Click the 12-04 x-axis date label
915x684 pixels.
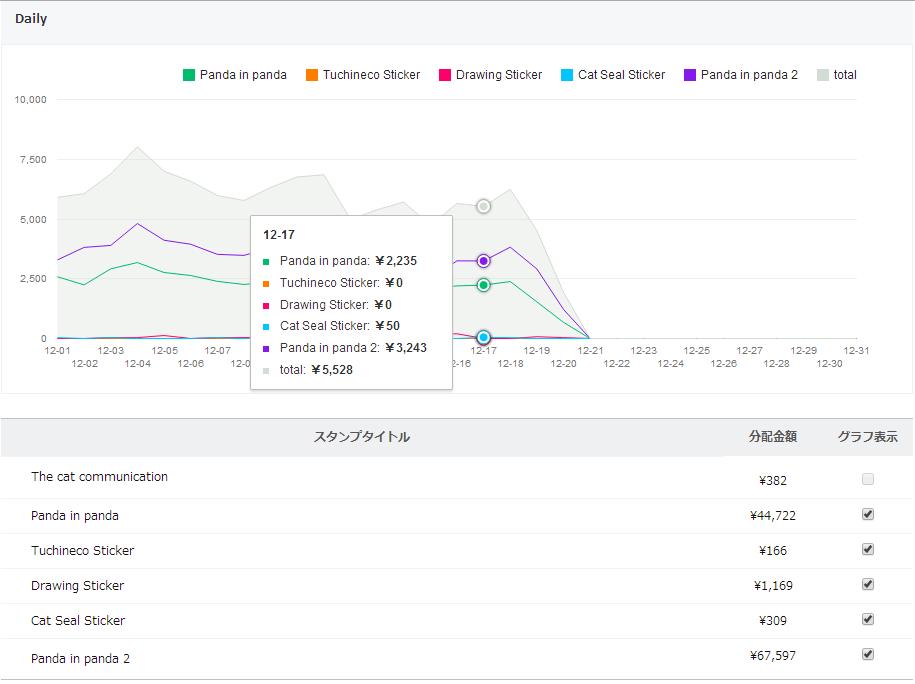[x=137, y=364]
